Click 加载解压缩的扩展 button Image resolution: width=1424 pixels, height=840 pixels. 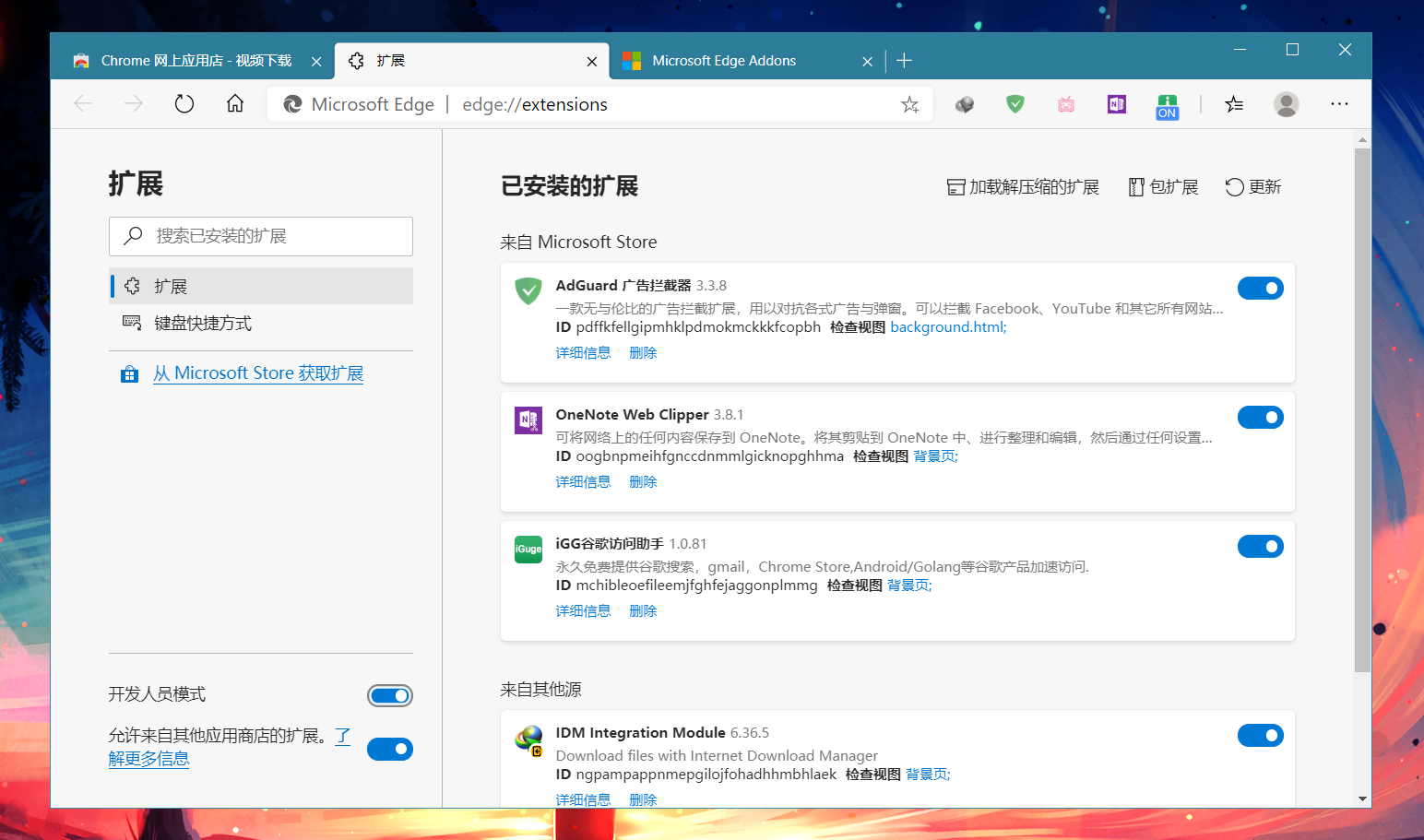(1023, 187)
